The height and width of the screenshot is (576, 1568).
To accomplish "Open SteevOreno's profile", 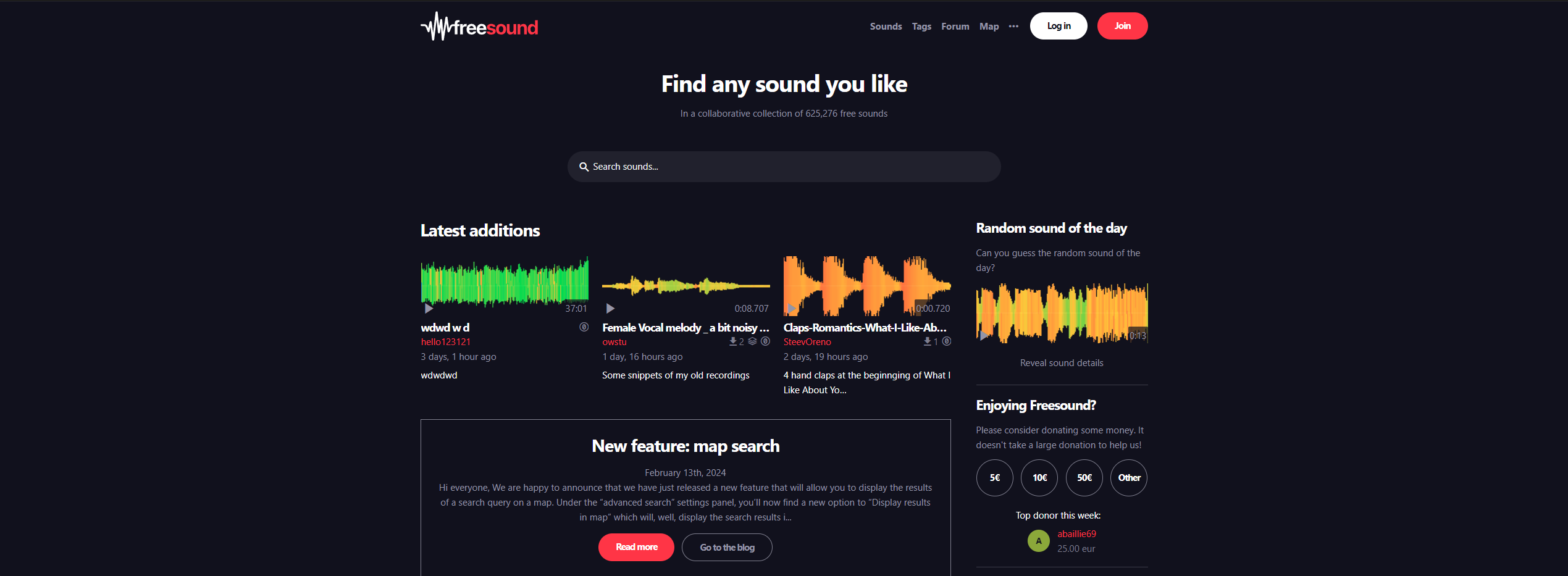I will [807, 341].
